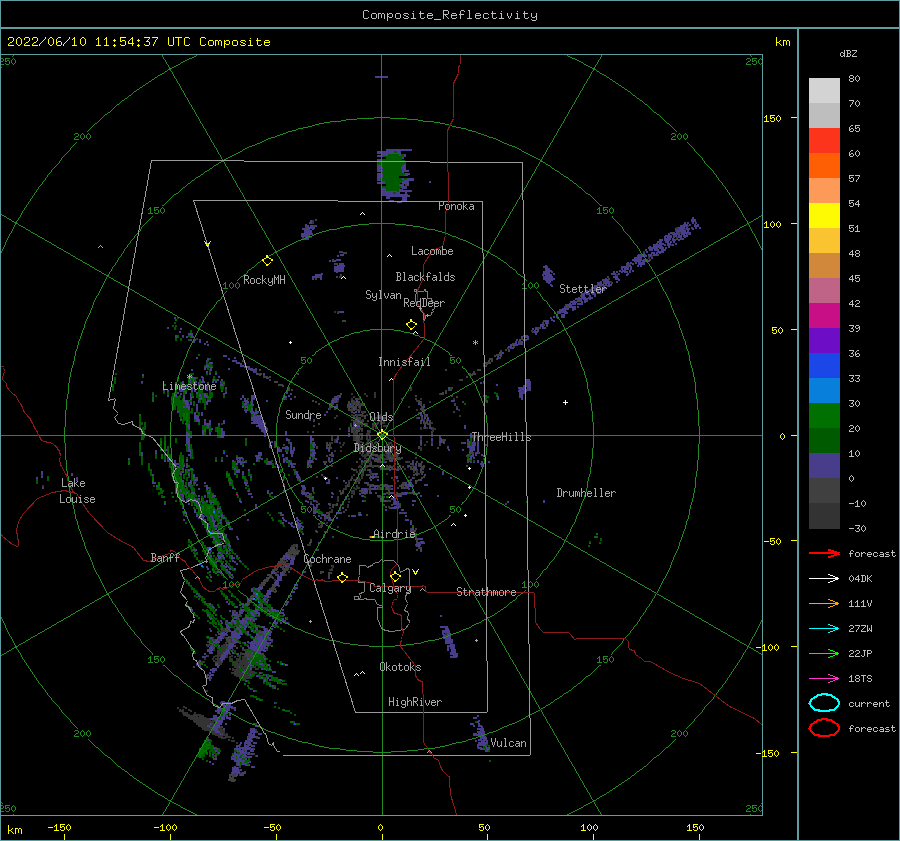Click the yellow radar-center diamond near Didsbury
Screen dimensions: 900x841
coord(382,435)
